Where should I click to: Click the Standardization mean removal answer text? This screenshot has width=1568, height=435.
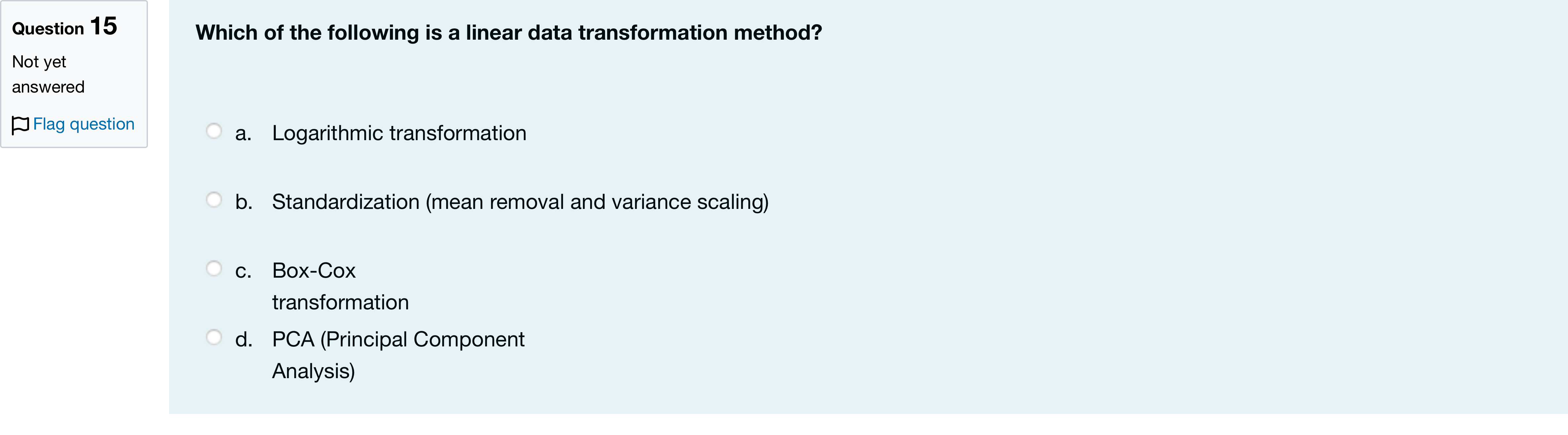coord(520,202)
